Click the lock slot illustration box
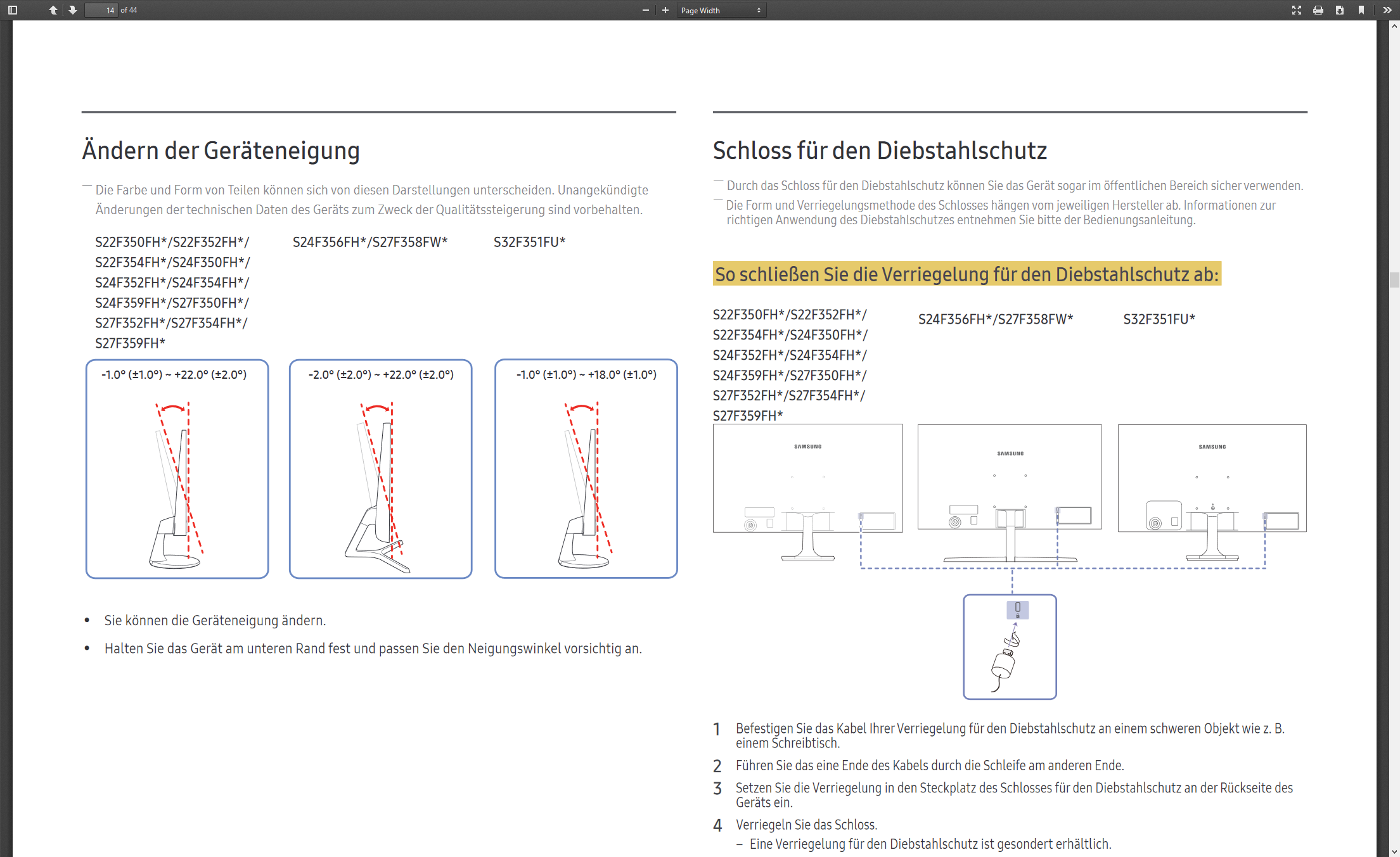Viewport: 1400px width, 857px height. pyautogui.click(x=1010, y=647)
